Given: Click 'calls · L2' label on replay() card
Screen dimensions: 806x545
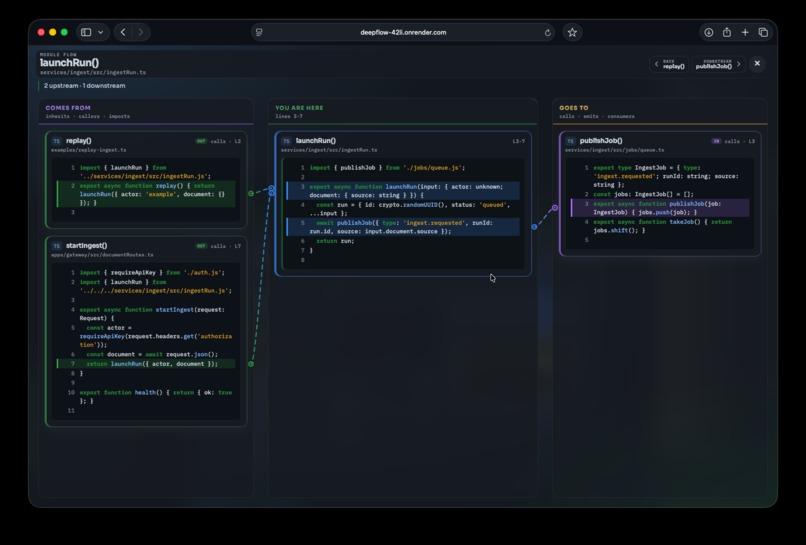Looking at the screenshot, I should [225, 141].
